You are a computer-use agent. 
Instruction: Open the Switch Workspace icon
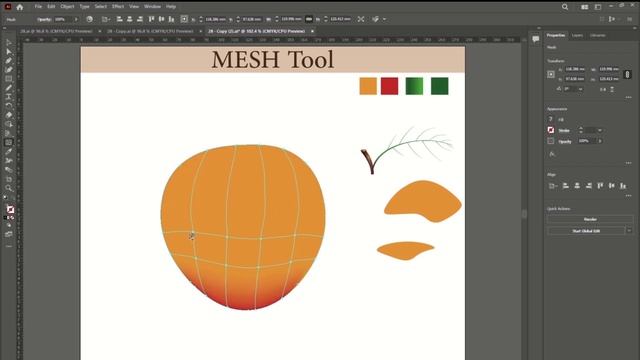tap(598, 7)
